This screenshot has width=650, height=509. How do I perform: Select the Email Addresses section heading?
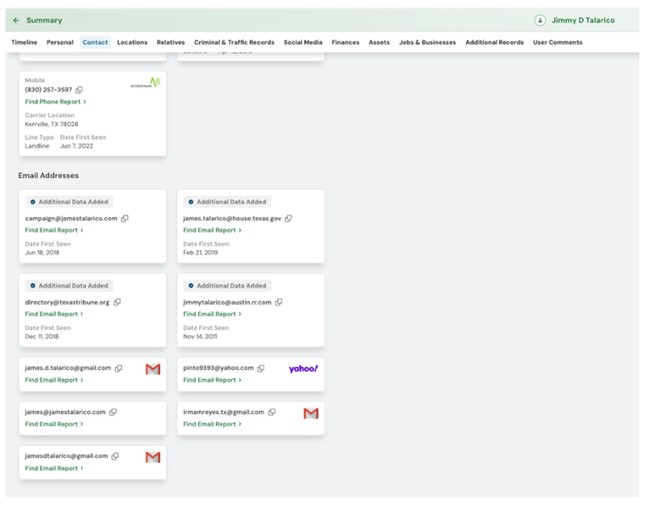(x=49, y=175)
